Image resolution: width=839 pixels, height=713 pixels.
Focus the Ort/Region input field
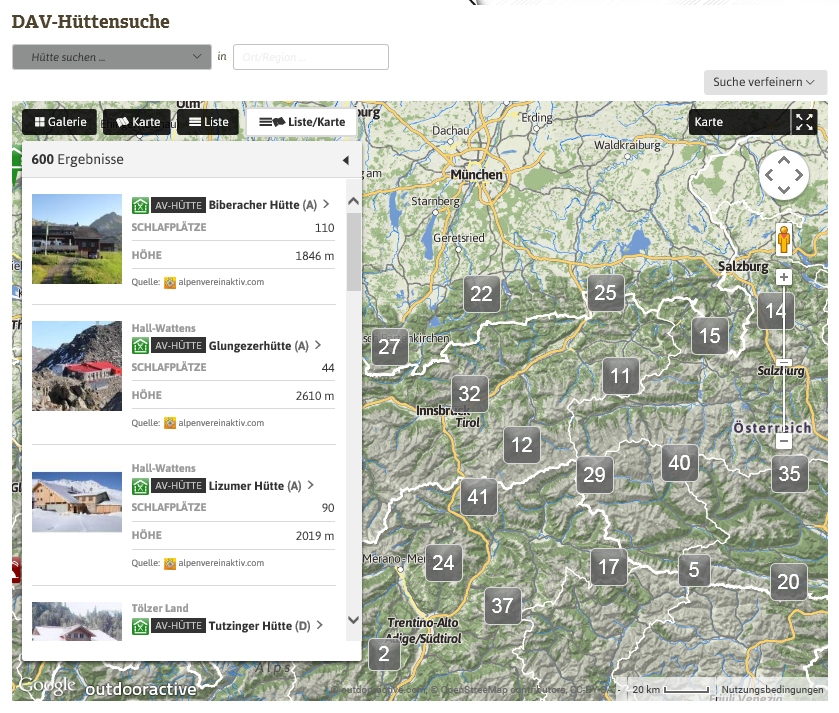pyautogui.click(x=311, y=57)
